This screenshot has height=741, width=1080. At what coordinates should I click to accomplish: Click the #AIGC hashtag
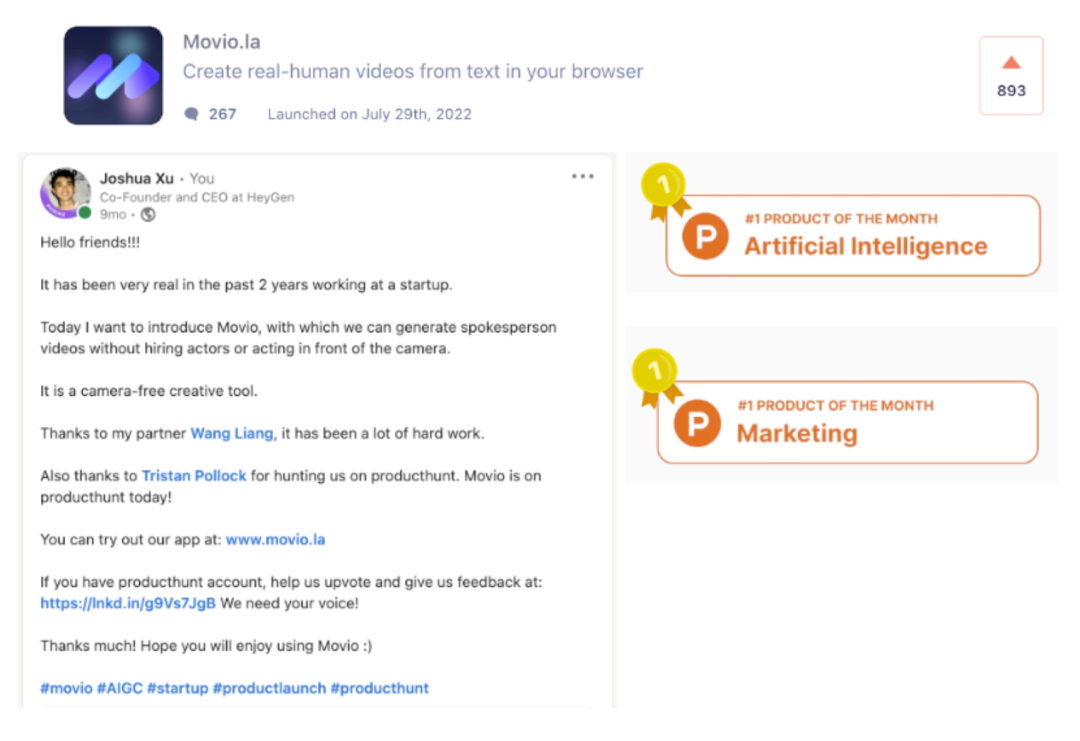pos(120,688)
